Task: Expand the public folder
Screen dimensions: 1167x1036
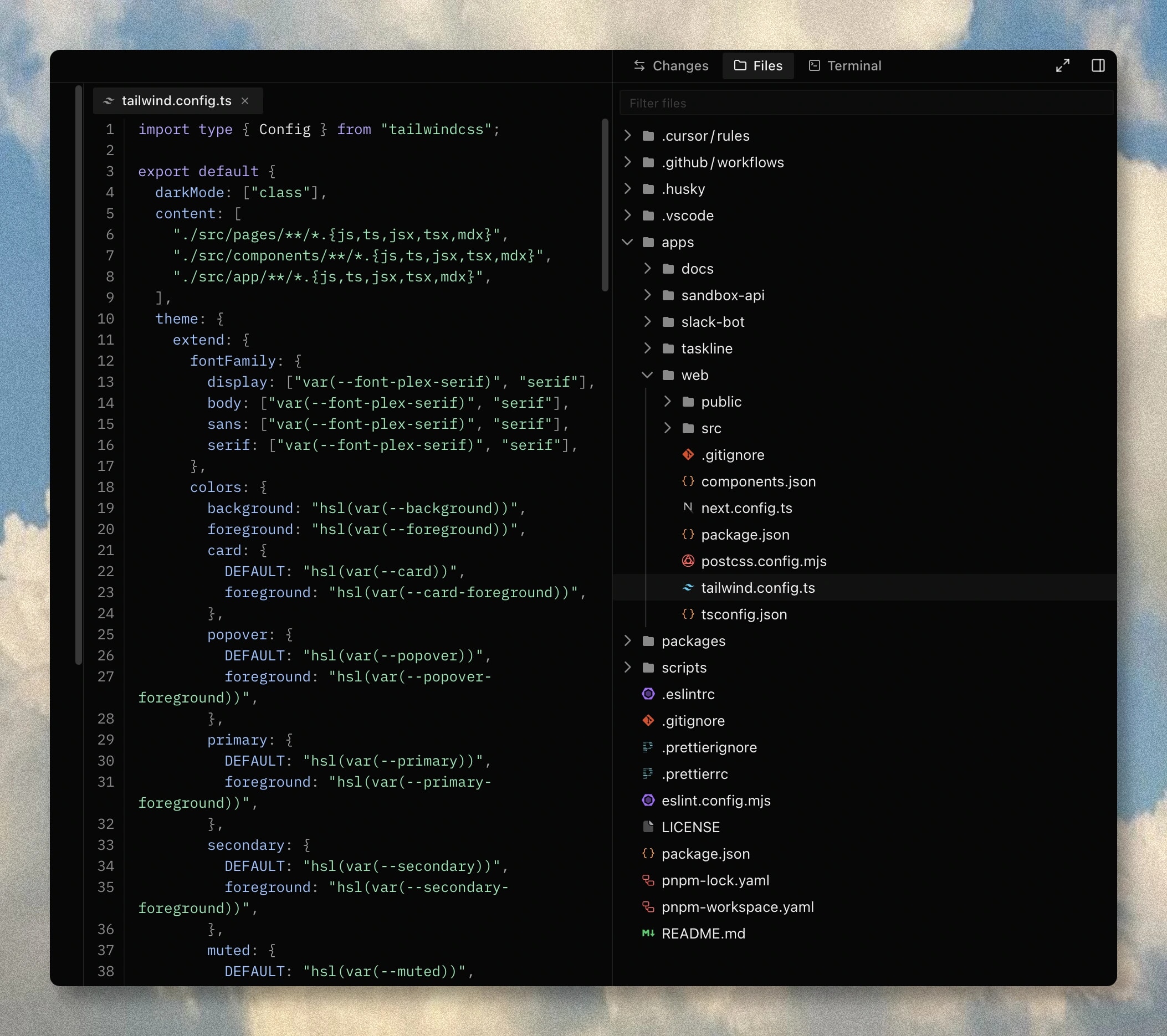Action: (x=667, y=401)
